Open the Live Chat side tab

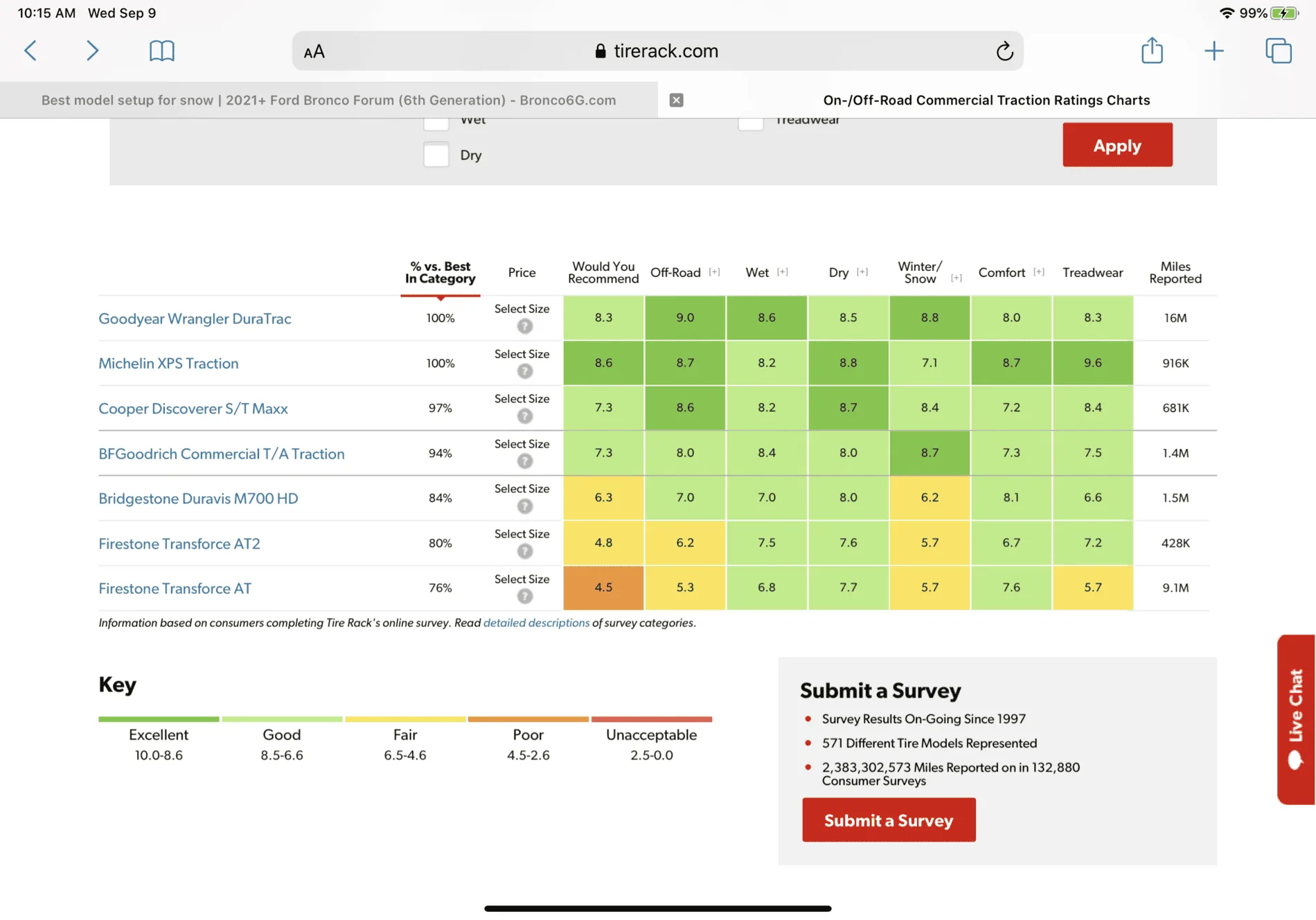(1296, 719)
